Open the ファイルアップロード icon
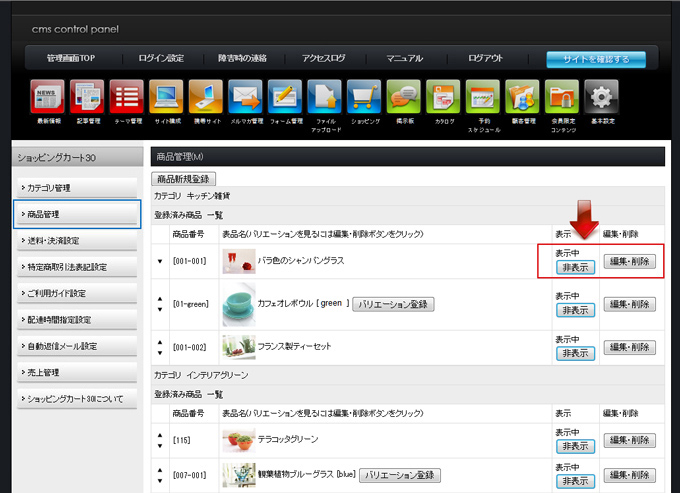 (x=325, y=98)
